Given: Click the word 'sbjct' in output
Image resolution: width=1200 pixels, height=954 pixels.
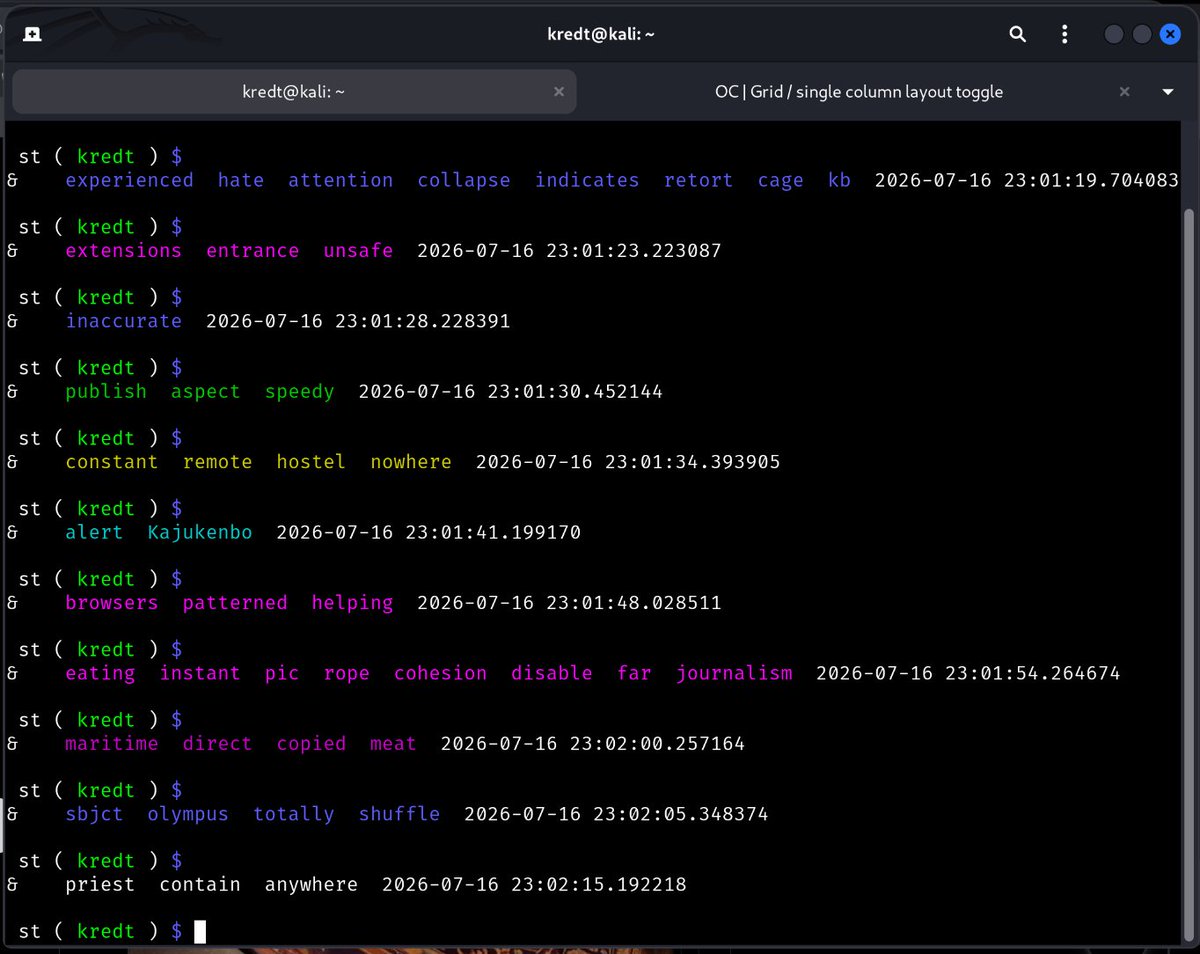Looking at the screenshot, I should click(x=94, y=815).
